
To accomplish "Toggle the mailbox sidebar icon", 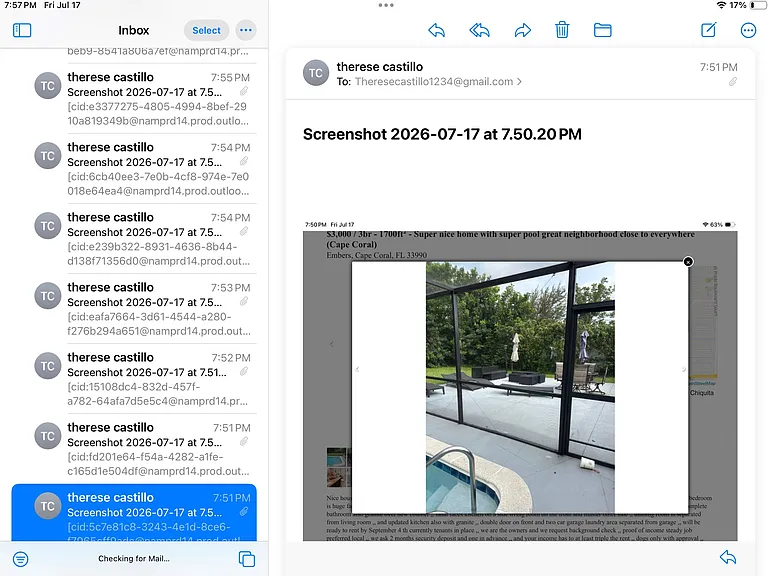I will [22, 30].
